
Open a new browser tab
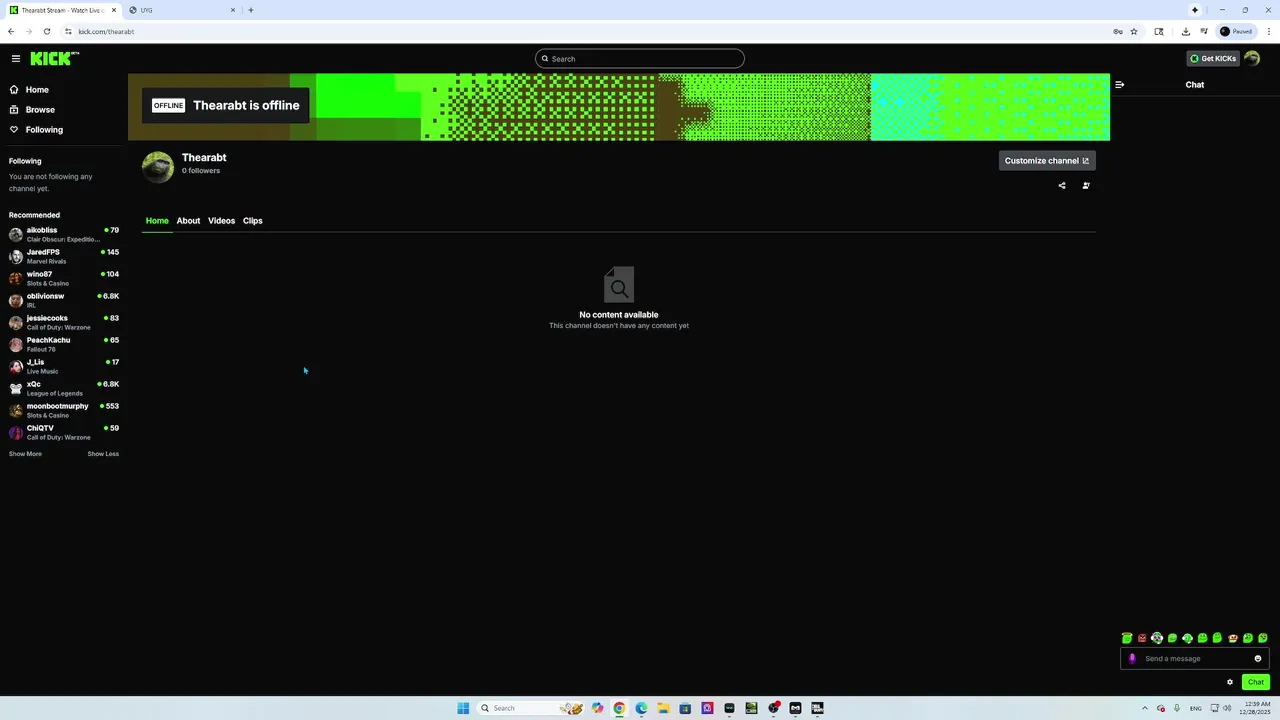251,10
